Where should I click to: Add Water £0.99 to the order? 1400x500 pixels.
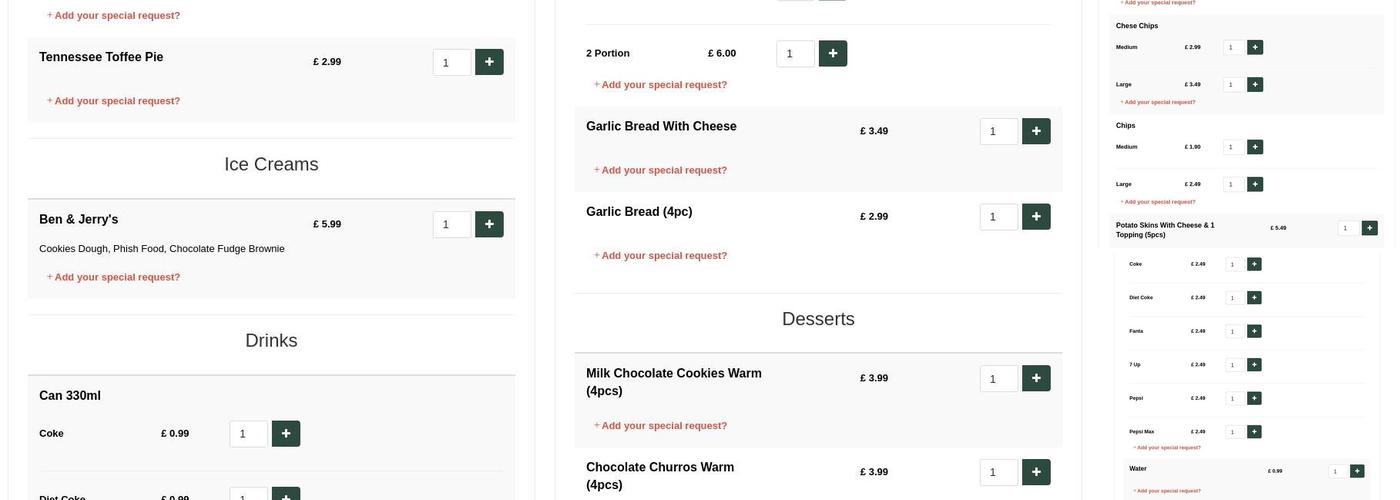tap(1357, 471)
